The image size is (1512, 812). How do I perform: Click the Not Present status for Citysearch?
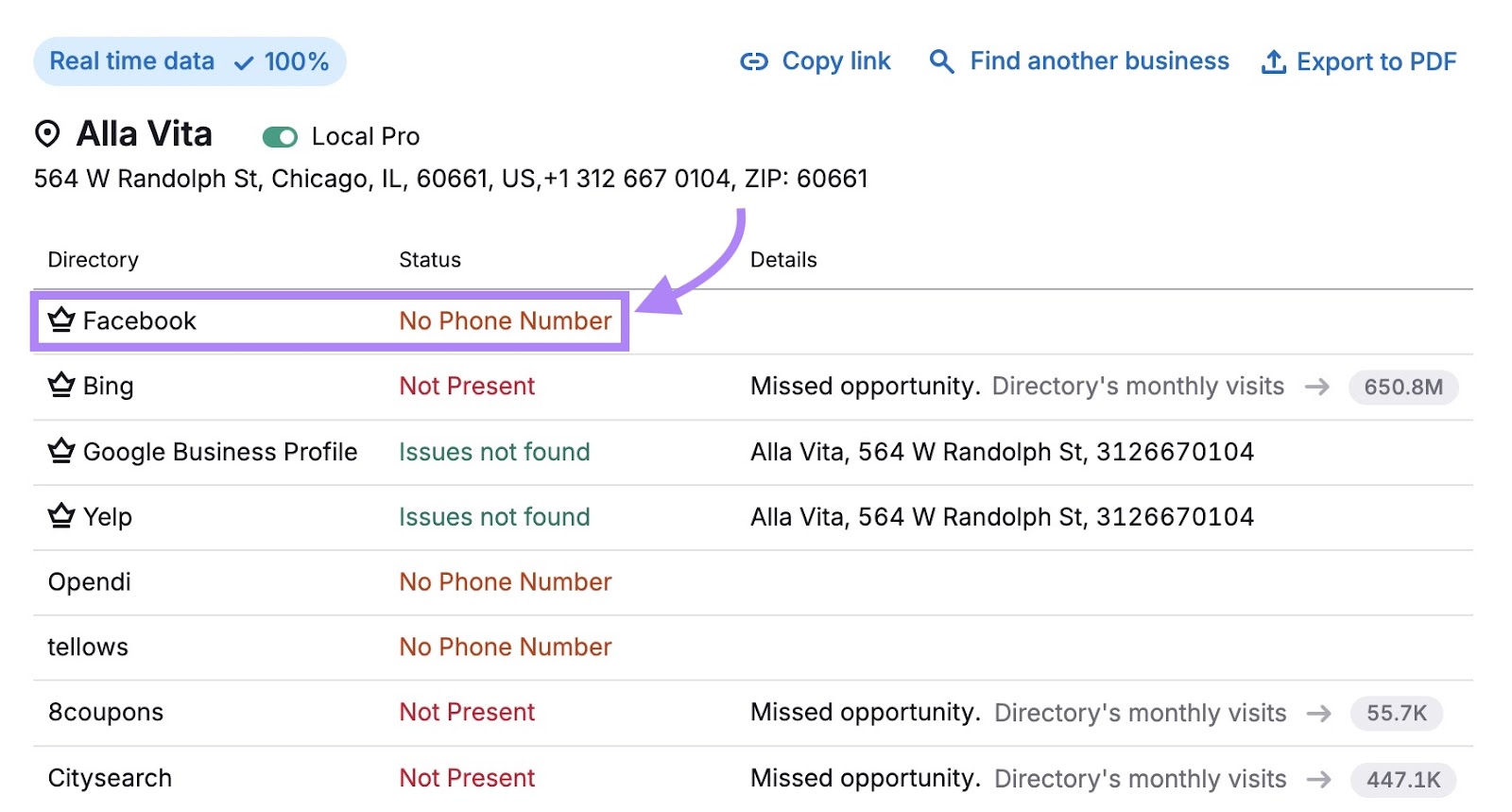point(467,778)
